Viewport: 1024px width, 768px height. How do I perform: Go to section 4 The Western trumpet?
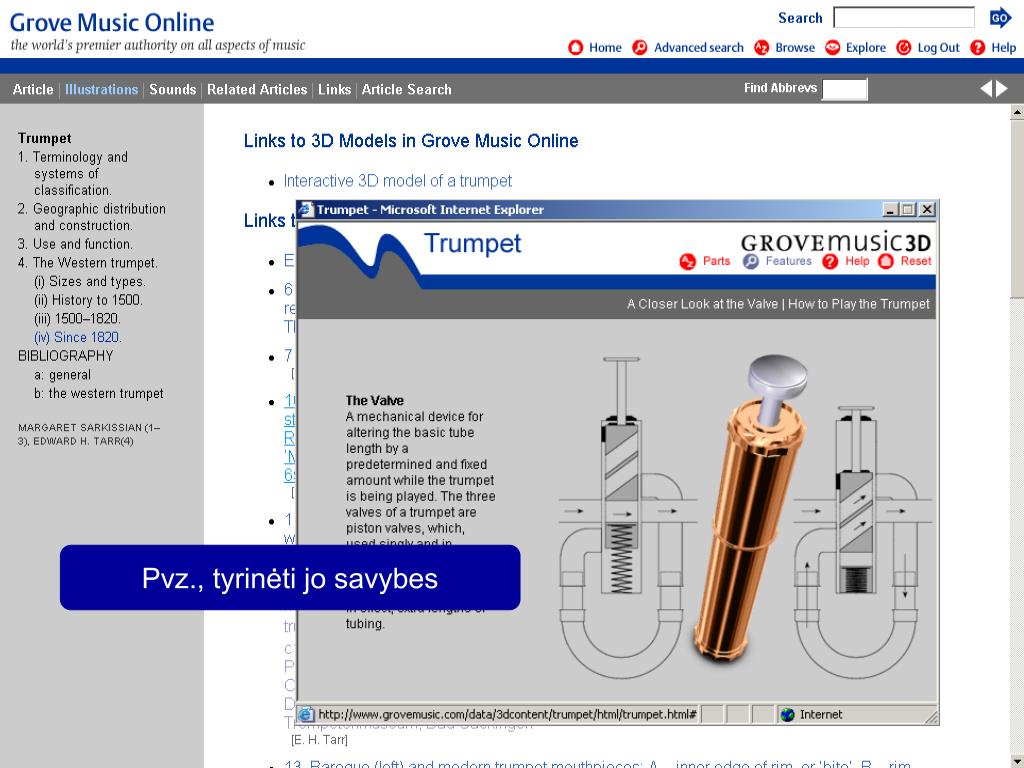point(88,263)
